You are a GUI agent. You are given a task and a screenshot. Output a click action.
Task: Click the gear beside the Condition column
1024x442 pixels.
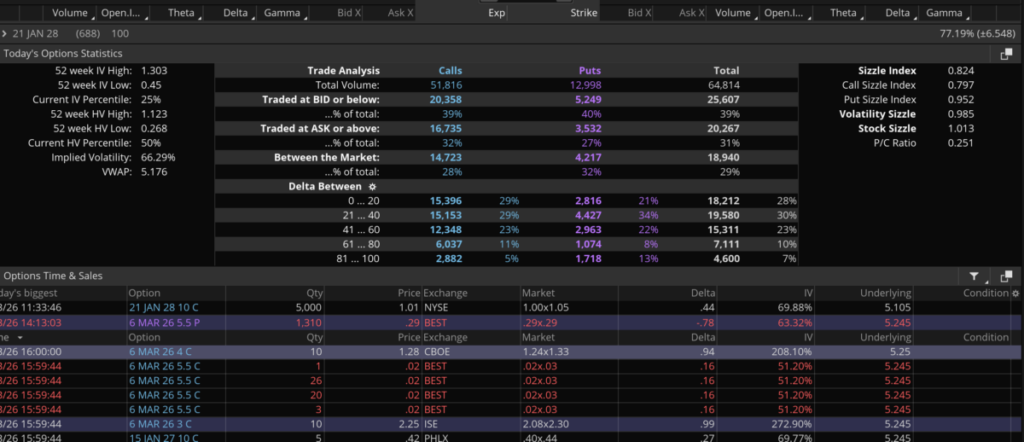click(x=1016, y=293)
